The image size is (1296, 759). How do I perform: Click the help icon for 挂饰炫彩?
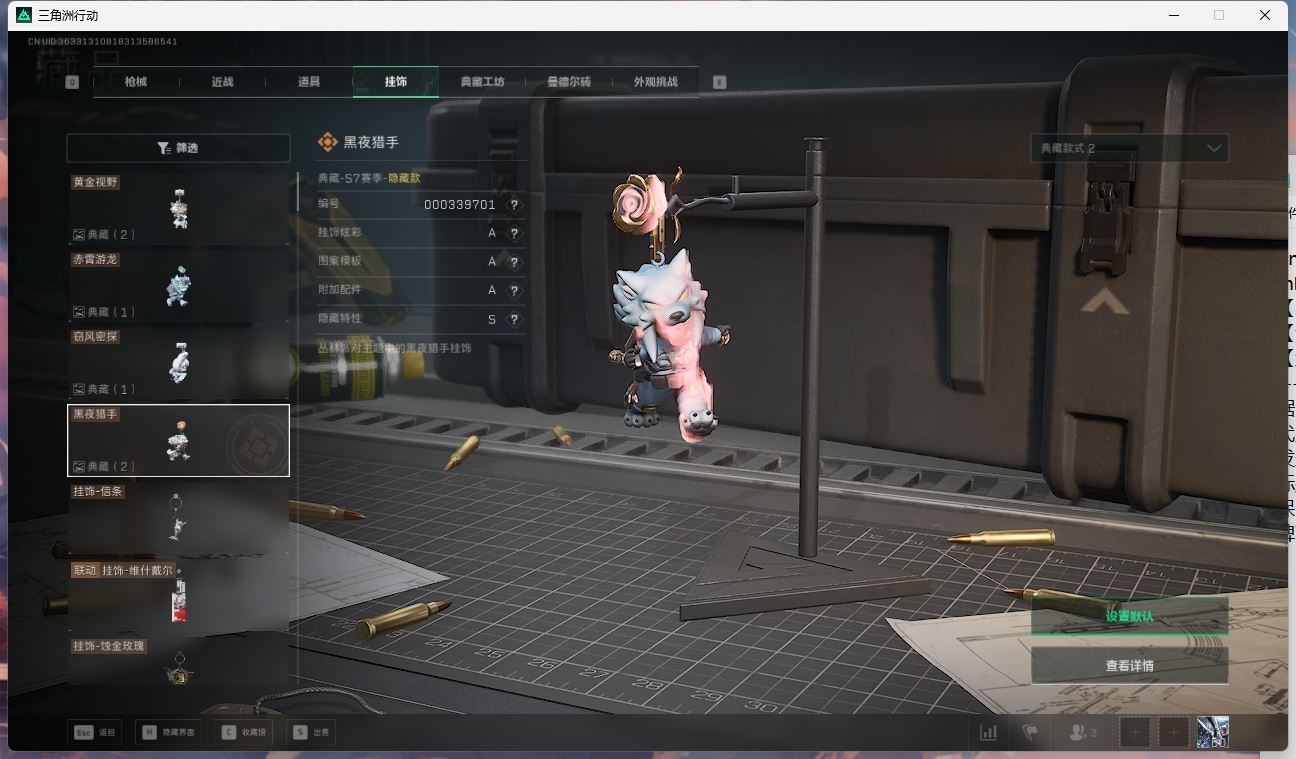514,234
